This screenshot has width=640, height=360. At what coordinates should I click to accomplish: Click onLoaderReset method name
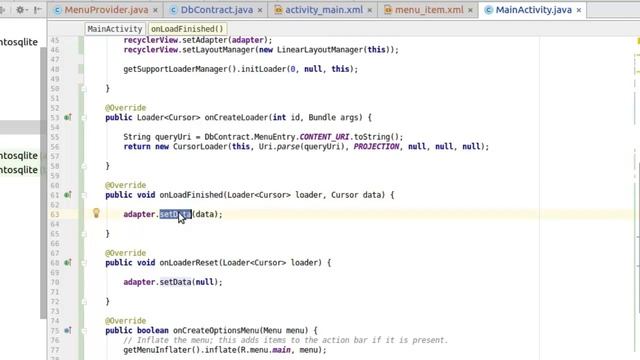[x=189, y=262]
